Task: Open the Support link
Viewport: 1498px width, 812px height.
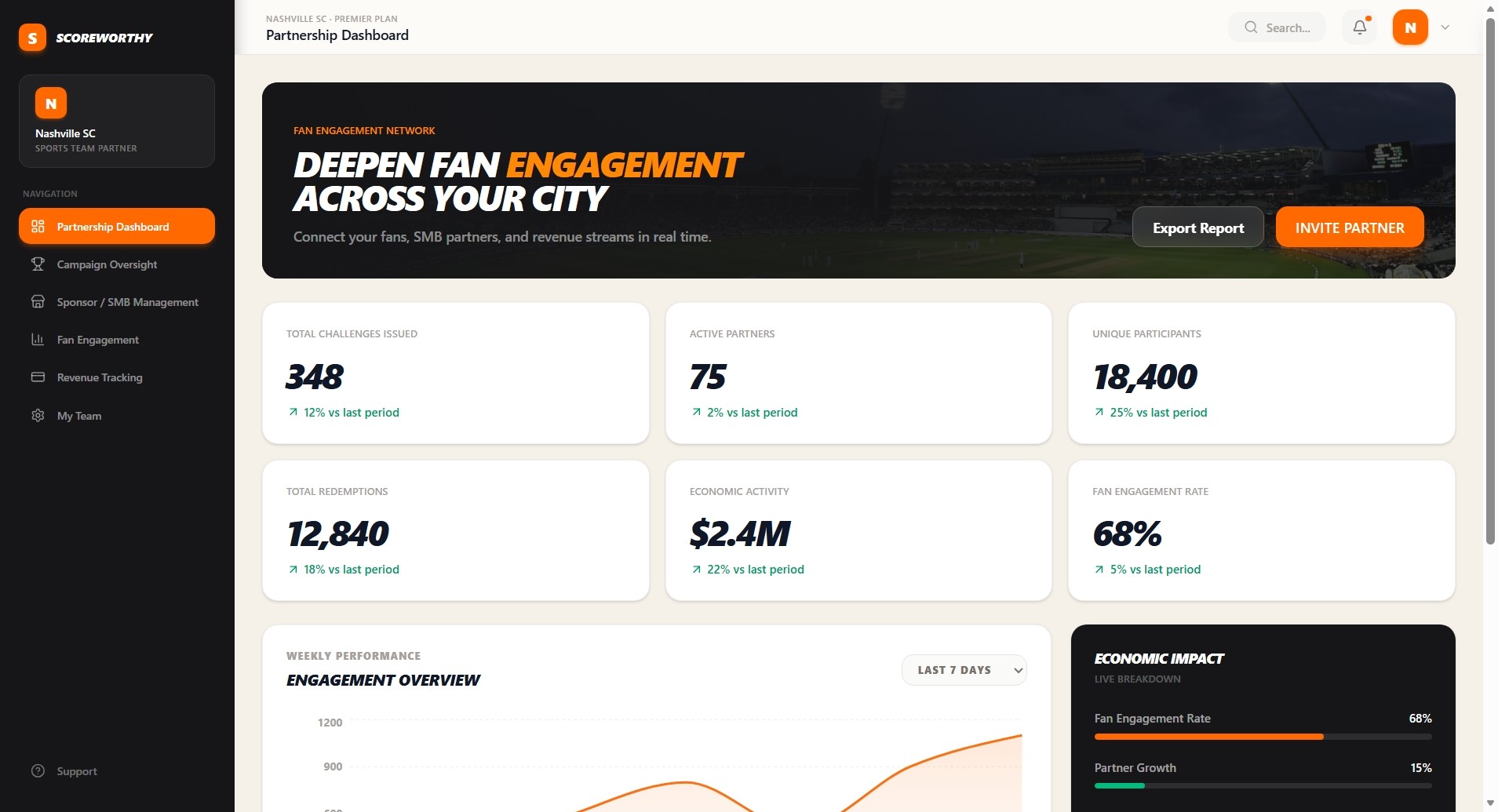Action: coord(117,771)
